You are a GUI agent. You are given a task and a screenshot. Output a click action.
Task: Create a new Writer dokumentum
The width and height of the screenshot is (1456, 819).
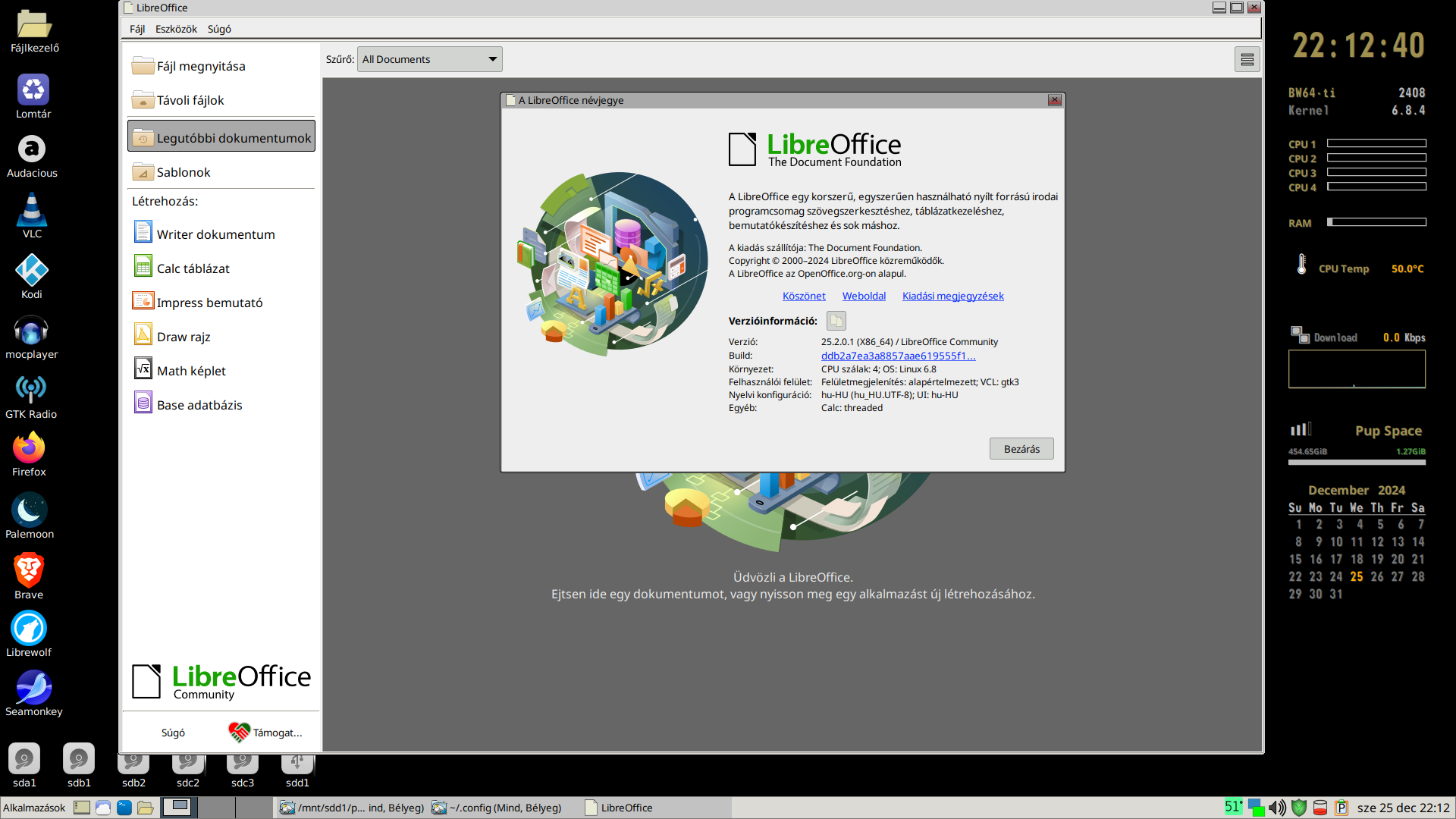(x=221, y=234)
